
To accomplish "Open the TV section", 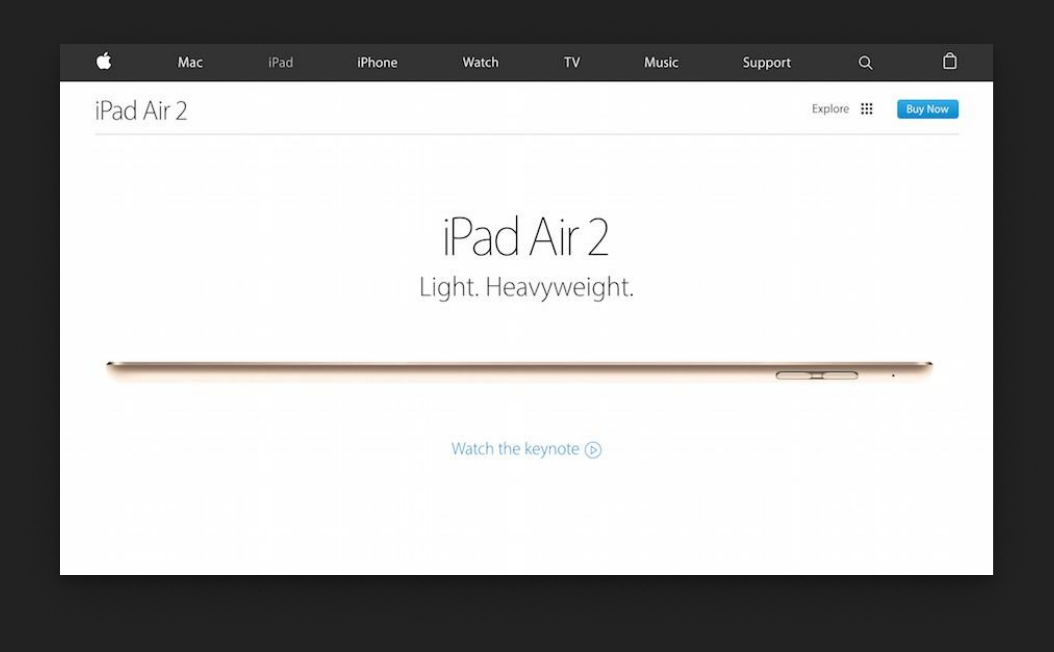I will 572,63.
